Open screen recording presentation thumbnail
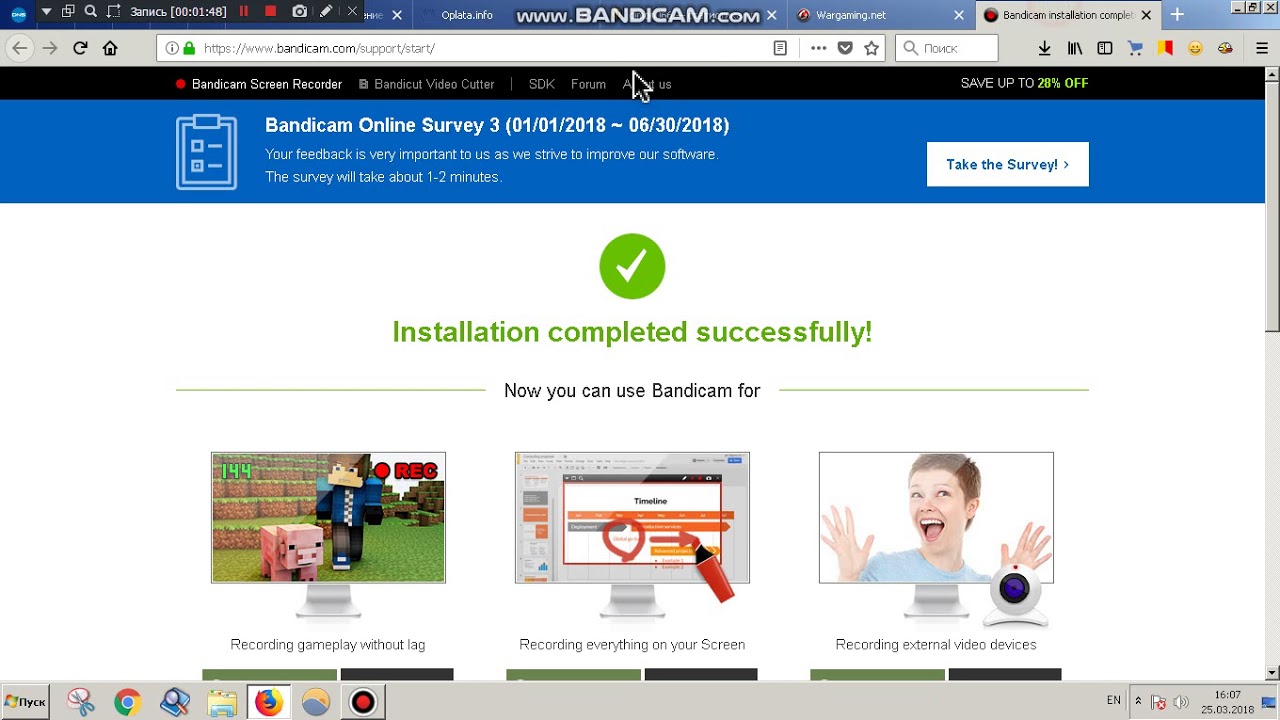Screen dimensions: 1280x720 click(632, 517)
